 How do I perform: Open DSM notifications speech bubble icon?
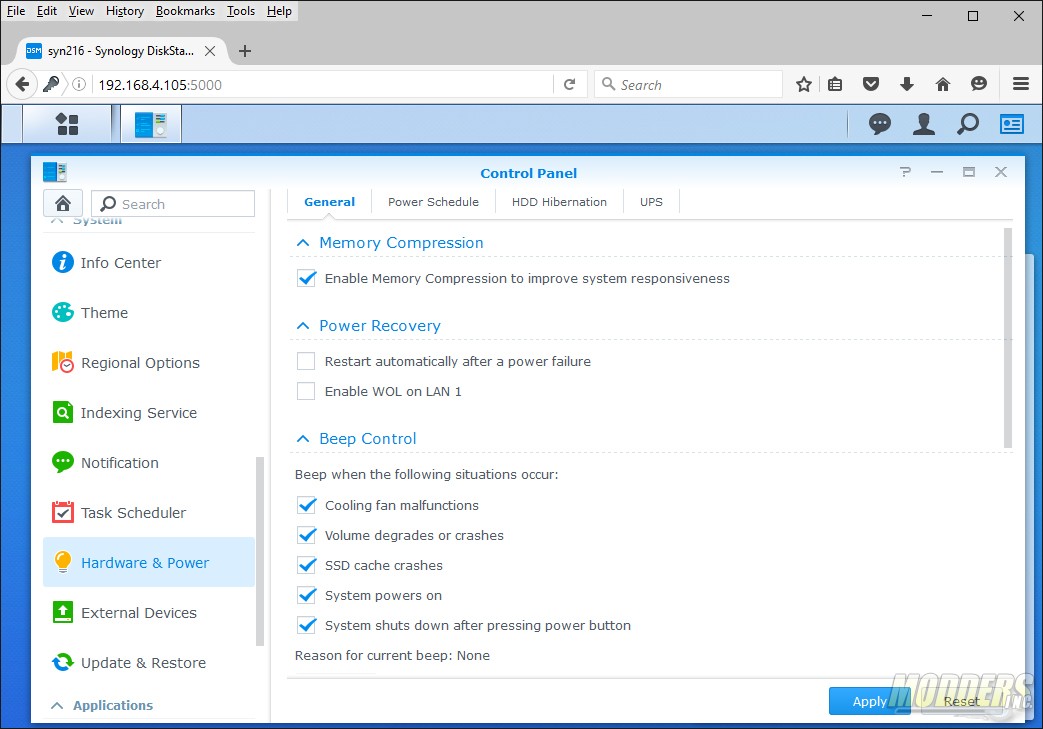879,124
